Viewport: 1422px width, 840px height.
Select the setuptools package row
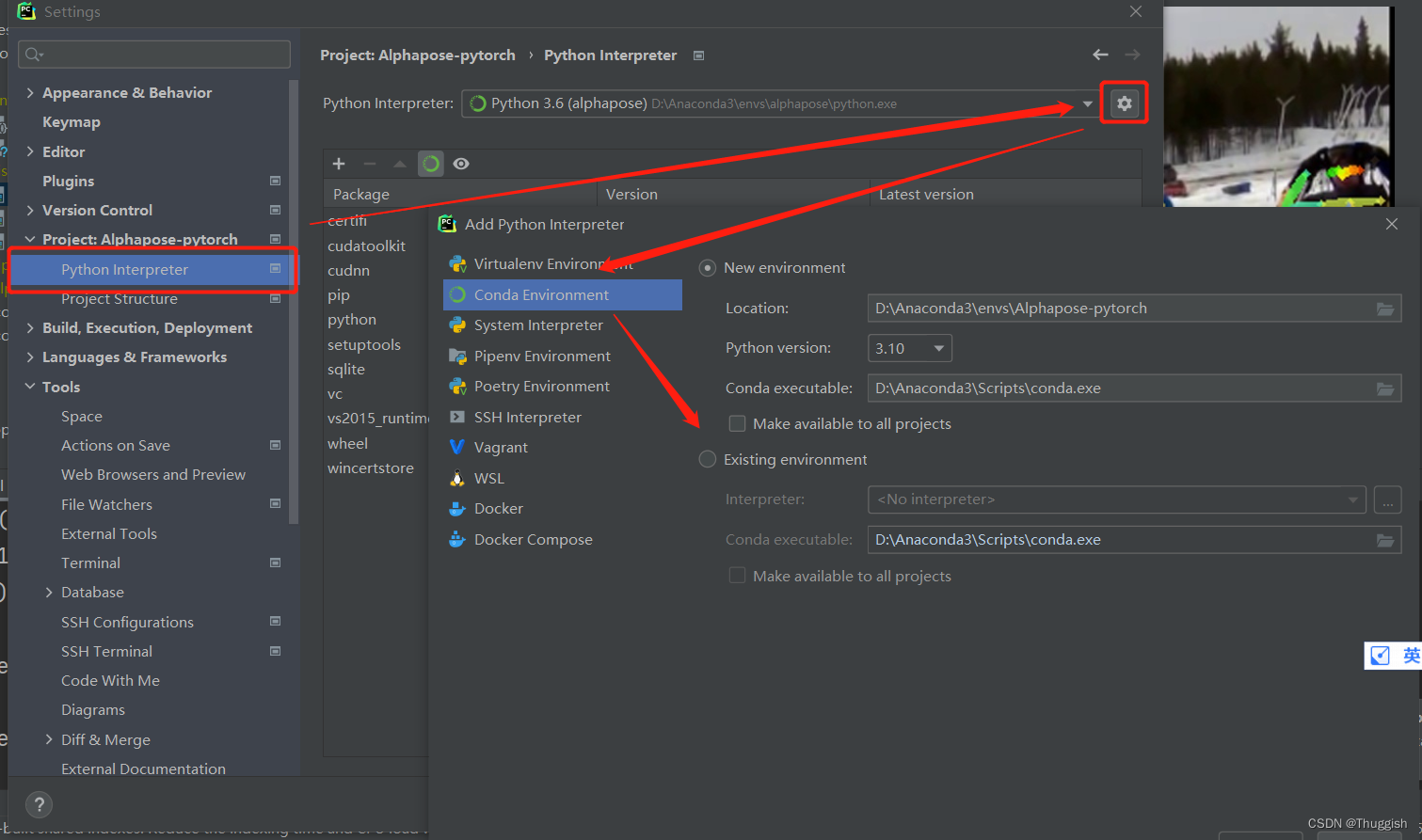click(364, 344)
